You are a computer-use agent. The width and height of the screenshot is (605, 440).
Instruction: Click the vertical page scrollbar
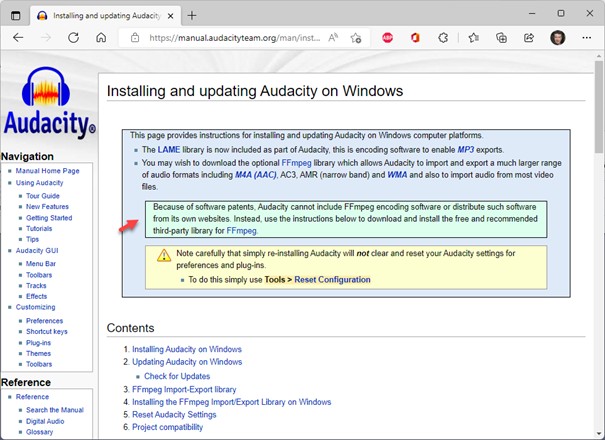(598, 250)
